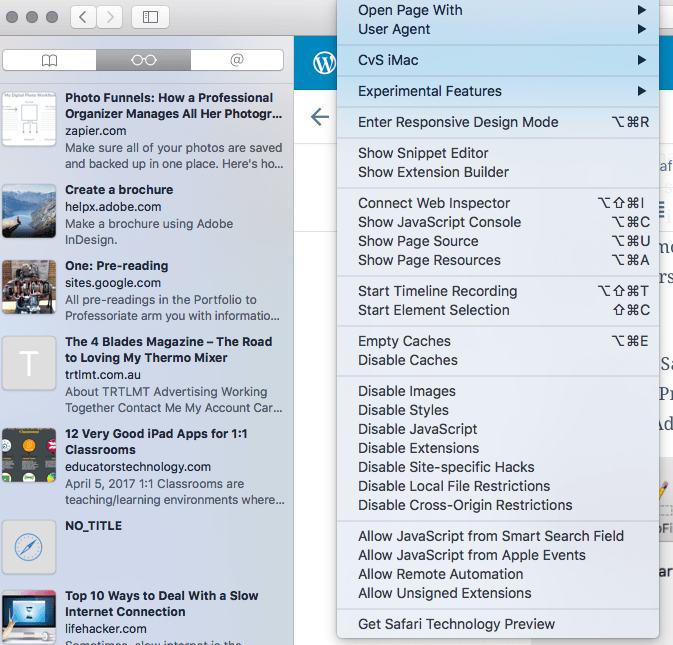Select the Reading List glasses tab
The width and height of the screenshot is (673, 645).
click(143, 60)
